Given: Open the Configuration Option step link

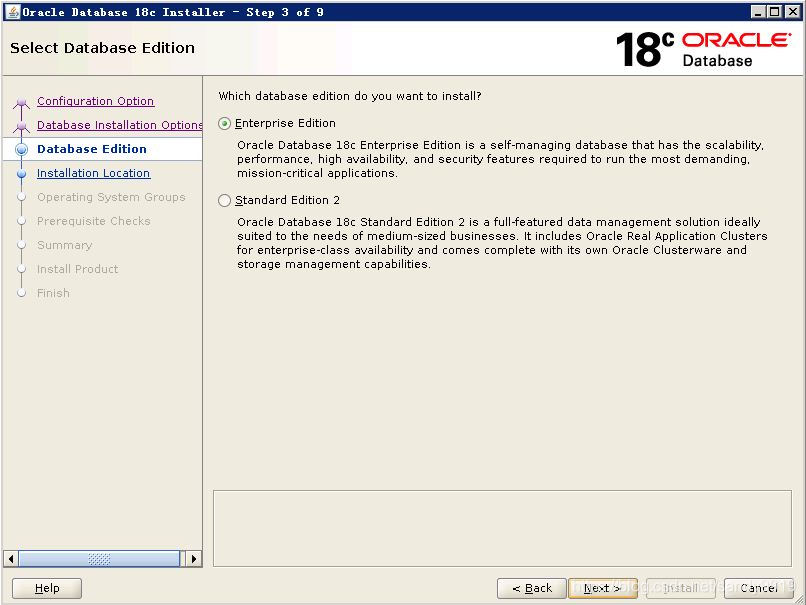Looking at the screenshot, I should point(95,101).
